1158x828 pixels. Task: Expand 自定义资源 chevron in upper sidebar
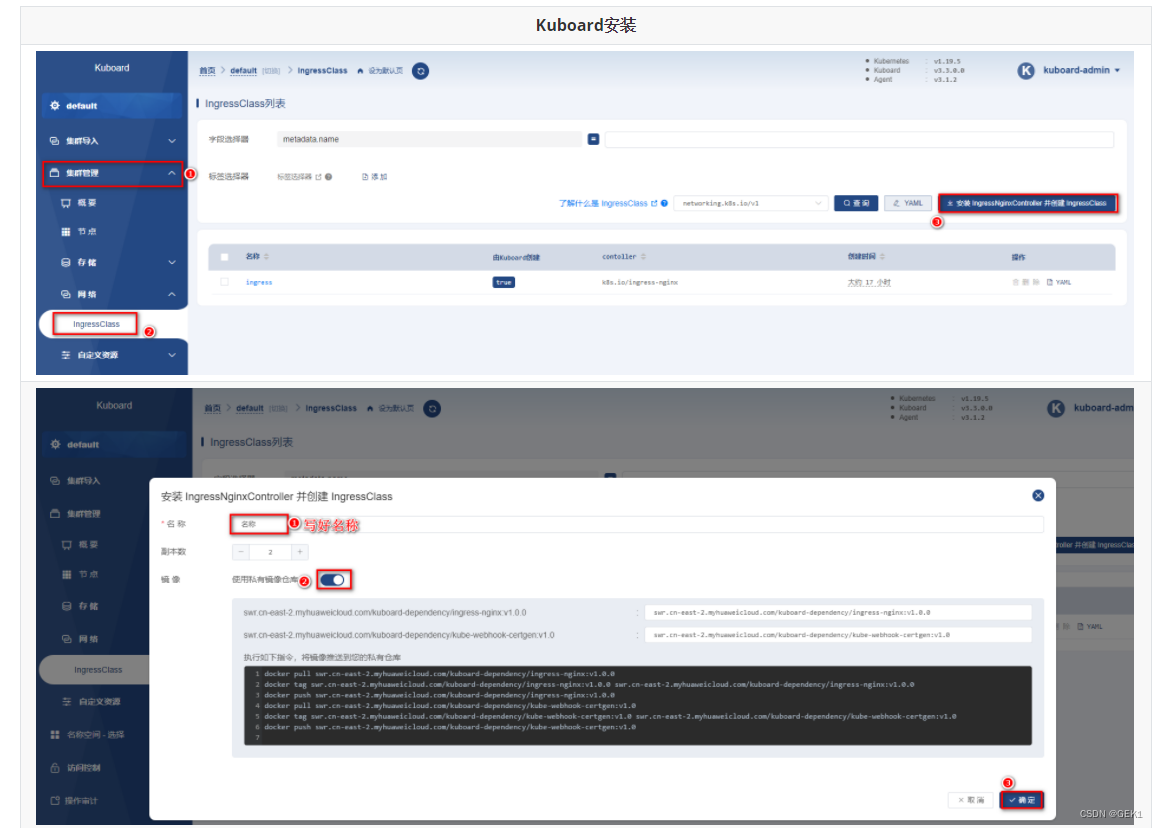(x=172, y=355)
